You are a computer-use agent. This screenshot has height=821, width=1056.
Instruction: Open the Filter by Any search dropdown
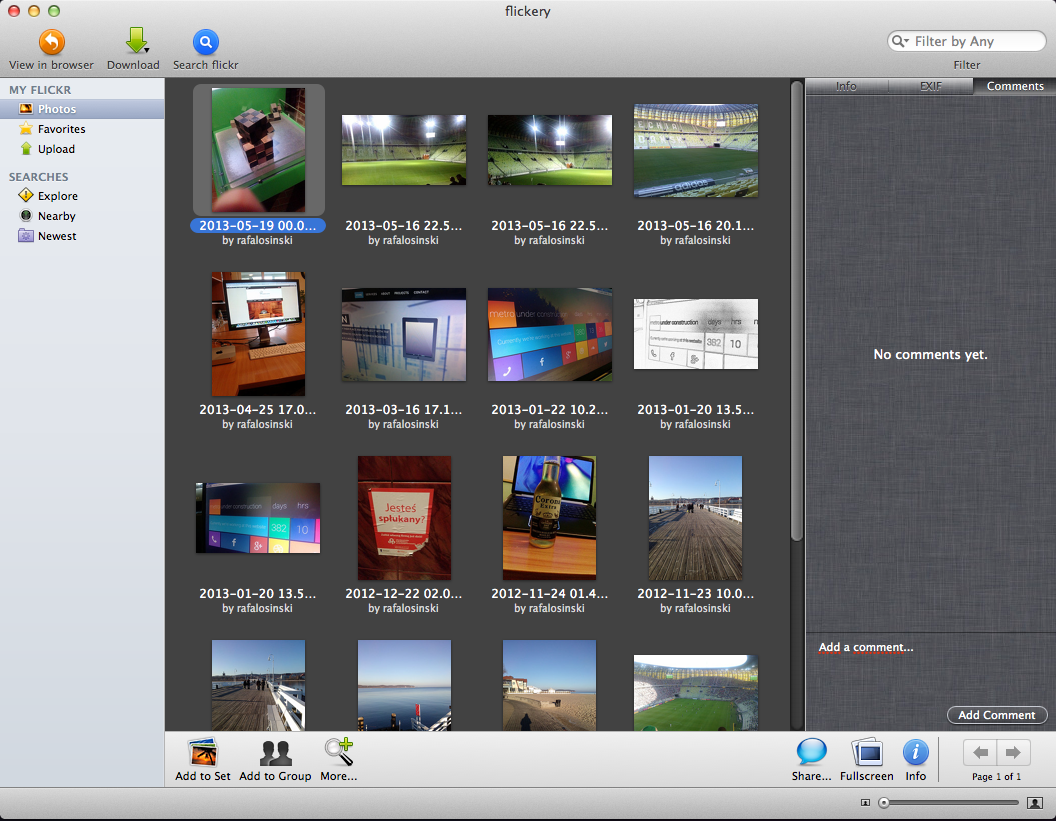tap(900, 42)
